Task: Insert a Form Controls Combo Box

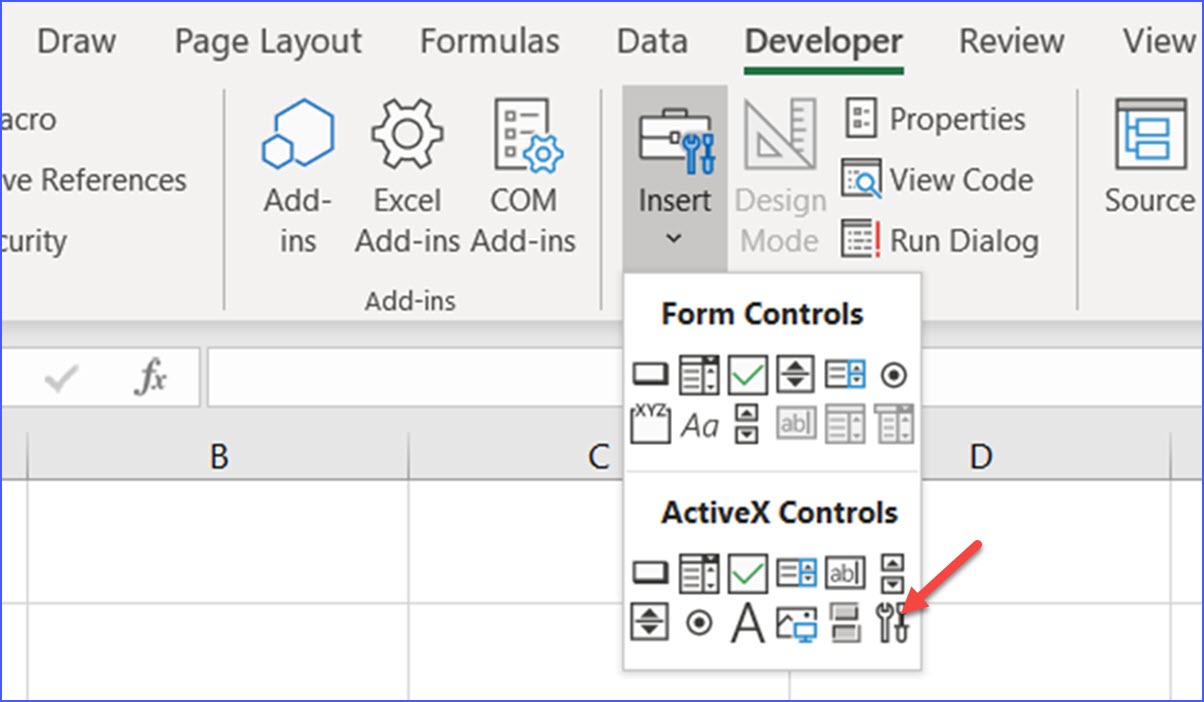Action: (699, 375)
